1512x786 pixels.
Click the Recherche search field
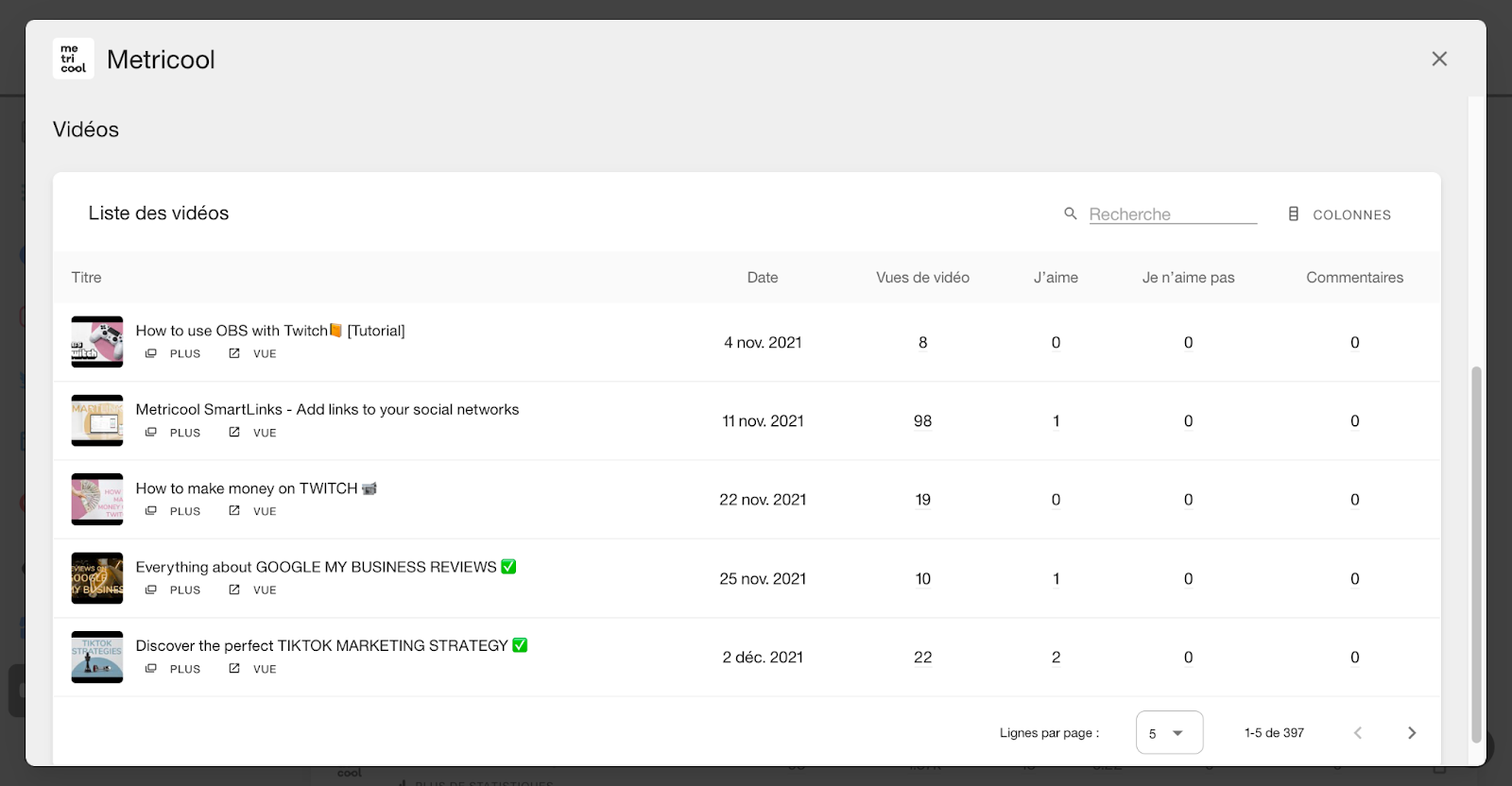click(x=1173, y=214)
